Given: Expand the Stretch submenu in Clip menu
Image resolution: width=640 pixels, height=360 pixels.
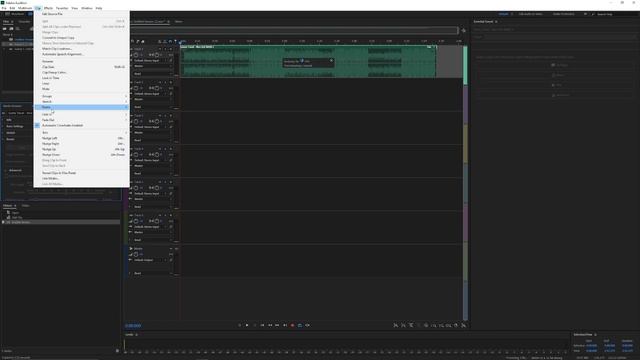Looking at the screenshot, I should click(x=82, y=102).
